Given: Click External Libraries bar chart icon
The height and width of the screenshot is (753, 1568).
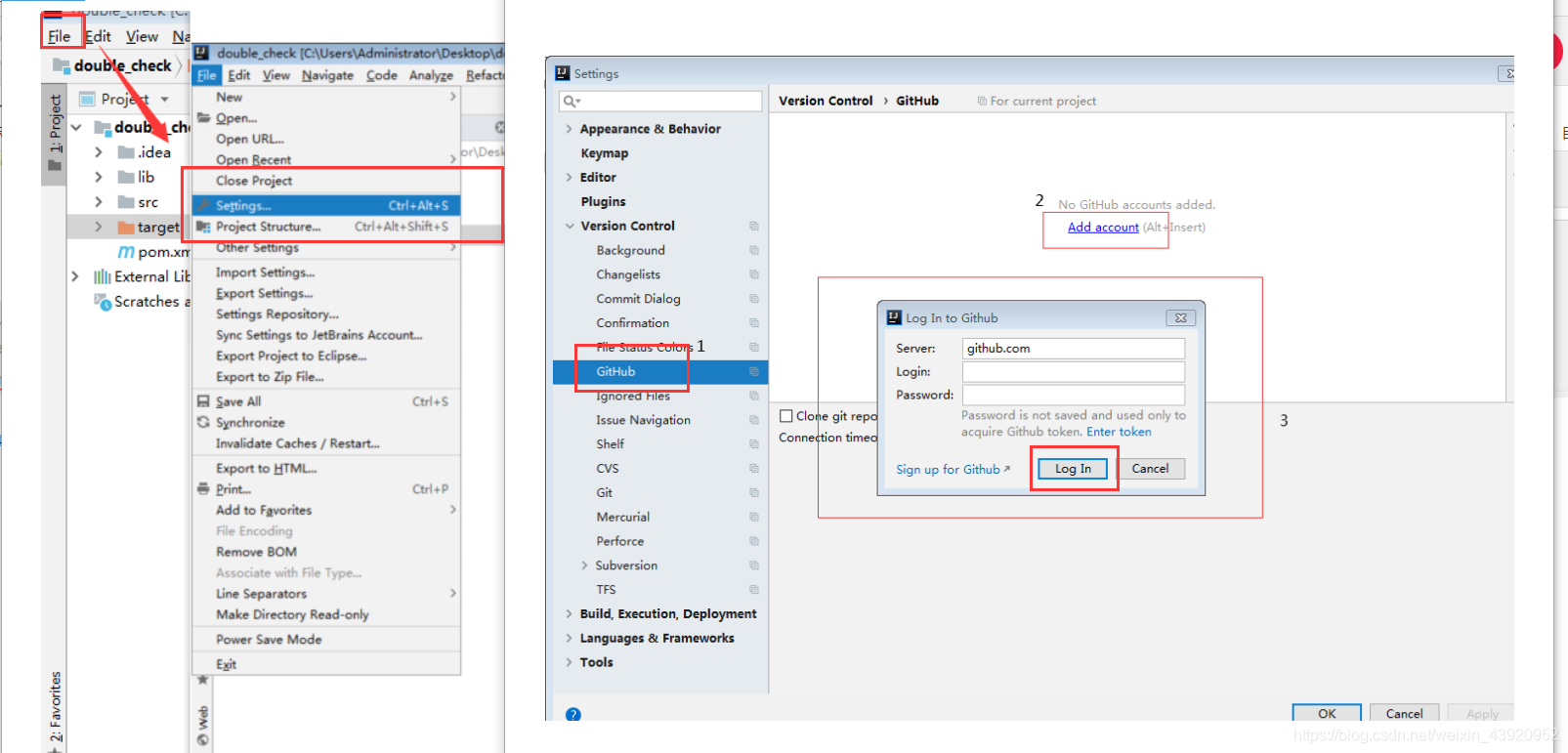Looking at the screenshot, I should [x=103, y=276].
